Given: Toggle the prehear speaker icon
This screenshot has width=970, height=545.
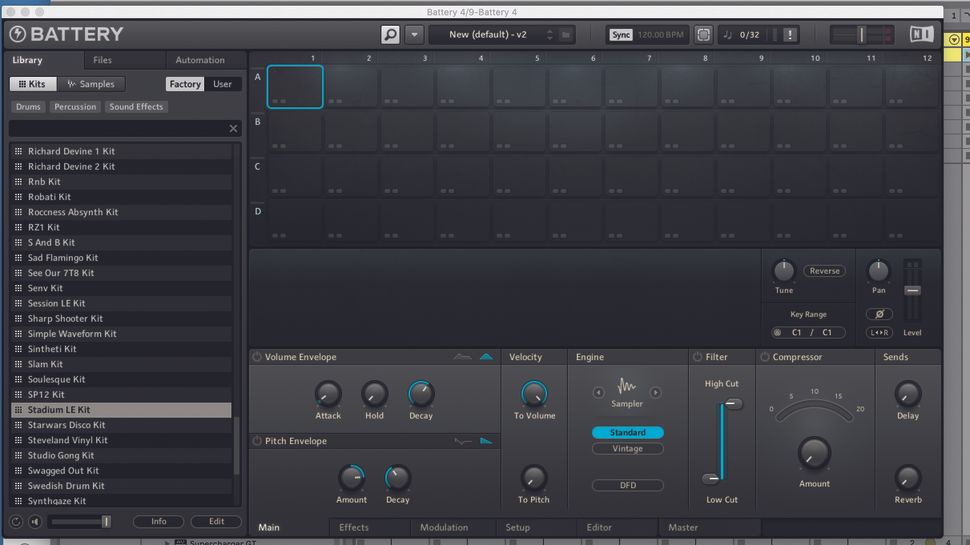Looking at the screenshot, I should tap(35, 521).
